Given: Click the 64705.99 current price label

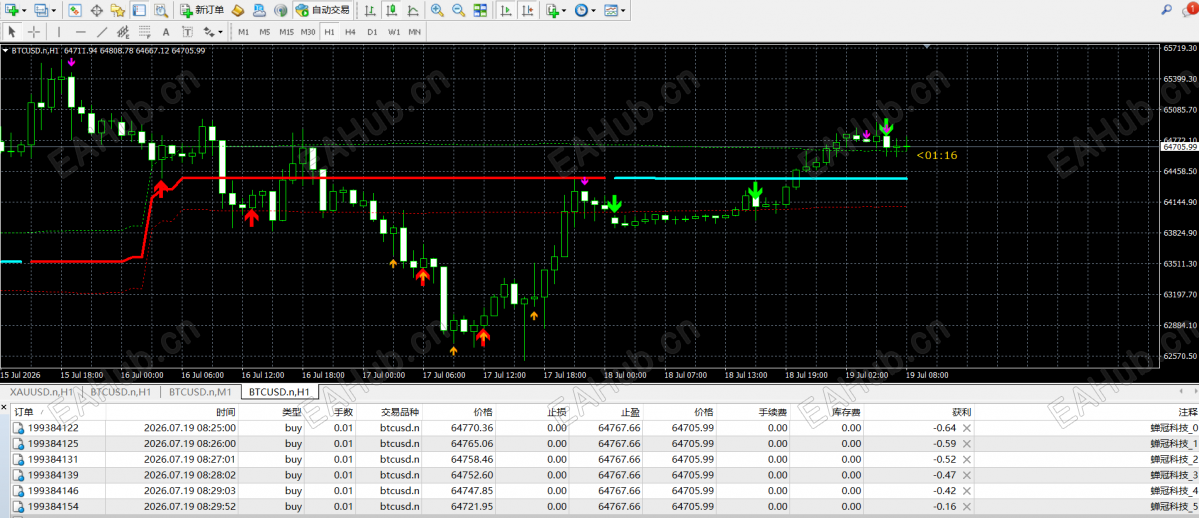Looking at the screenshot, I should [x=1179, y=146].
